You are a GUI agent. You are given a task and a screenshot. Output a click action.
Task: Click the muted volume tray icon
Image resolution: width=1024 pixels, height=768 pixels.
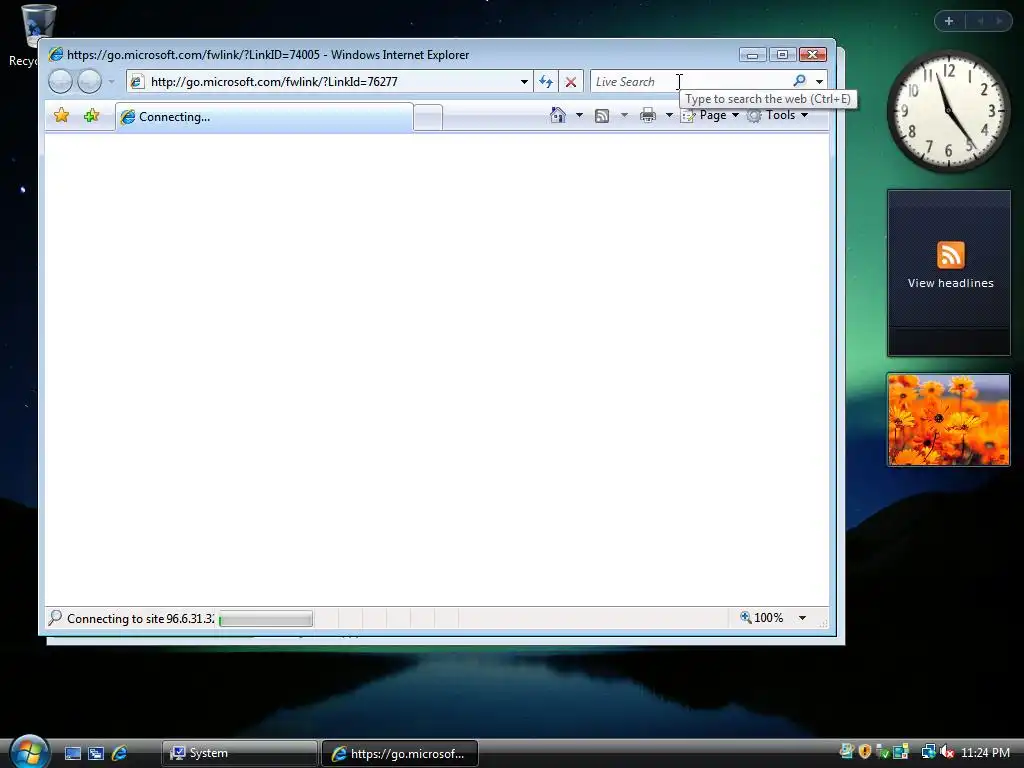[947, 752]
